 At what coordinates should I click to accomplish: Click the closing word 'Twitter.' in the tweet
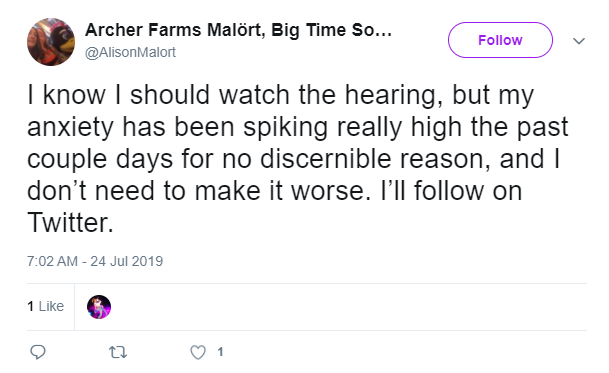click(70, 223)
